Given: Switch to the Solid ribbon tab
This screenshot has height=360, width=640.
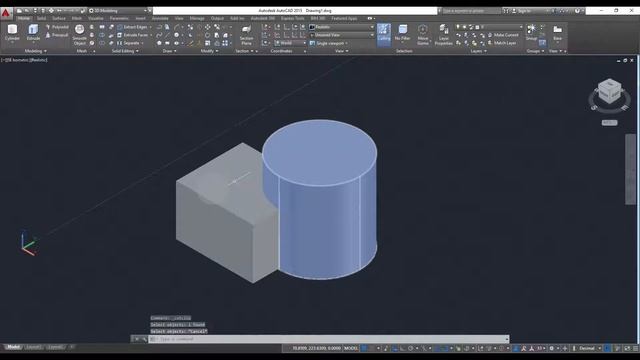Looking at the screenshot, I should (42, 18).
